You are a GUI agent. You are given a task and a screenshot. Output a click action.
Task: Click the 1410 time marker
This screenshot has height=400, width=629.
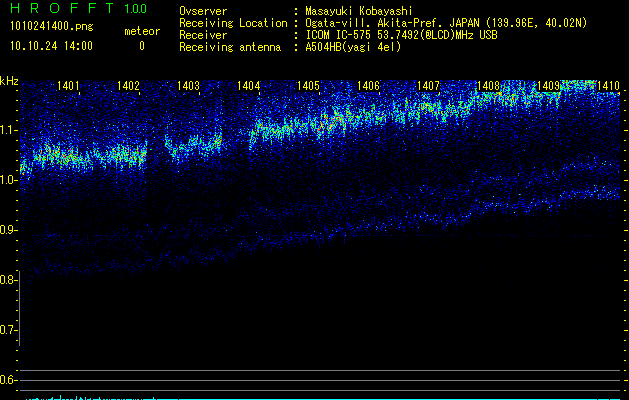click(608, 85)
